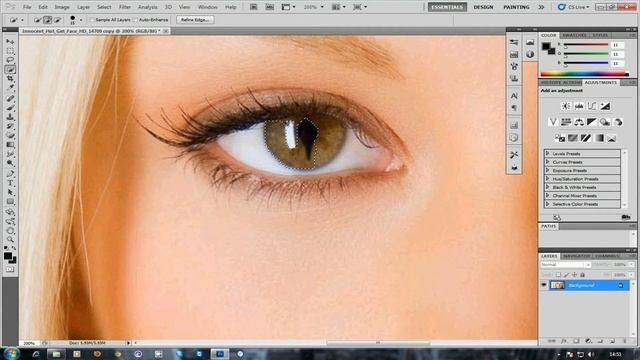Open the Filter menu
Viewport: 640px width, 360px height.
[x=125, y=7]
